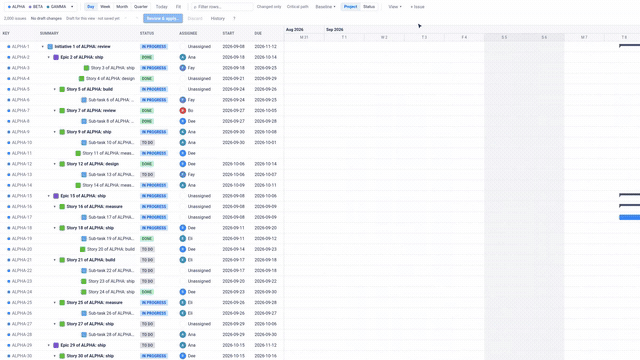Click the Story icon for Story 24 of ALPHA
Screen dimensions: 640x360
[x=83, y=292]
